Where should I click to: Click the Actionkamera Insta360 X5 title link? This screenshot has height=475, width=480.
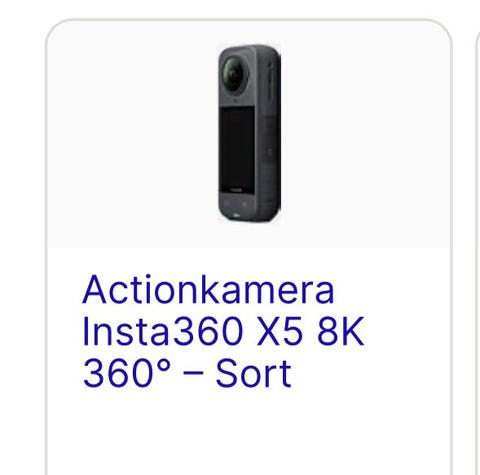[223, 331]
